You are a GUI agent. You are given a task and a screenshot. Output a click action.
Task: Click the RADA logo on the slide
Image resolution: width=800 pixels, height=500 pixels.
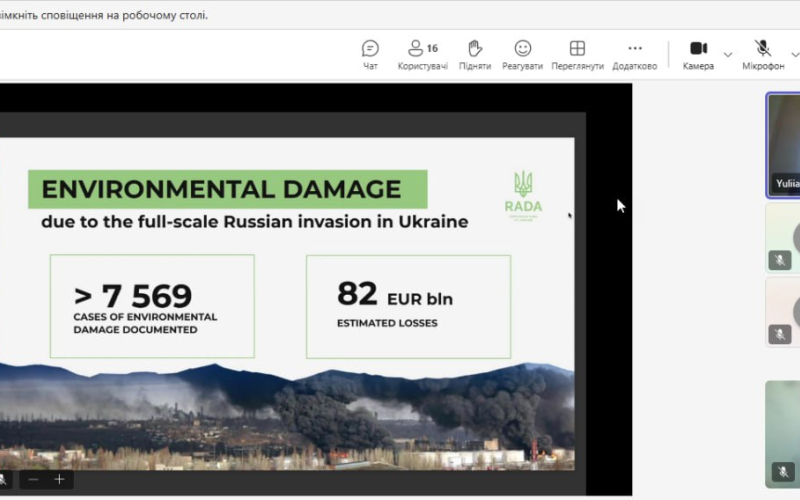[x=523, y=196]
